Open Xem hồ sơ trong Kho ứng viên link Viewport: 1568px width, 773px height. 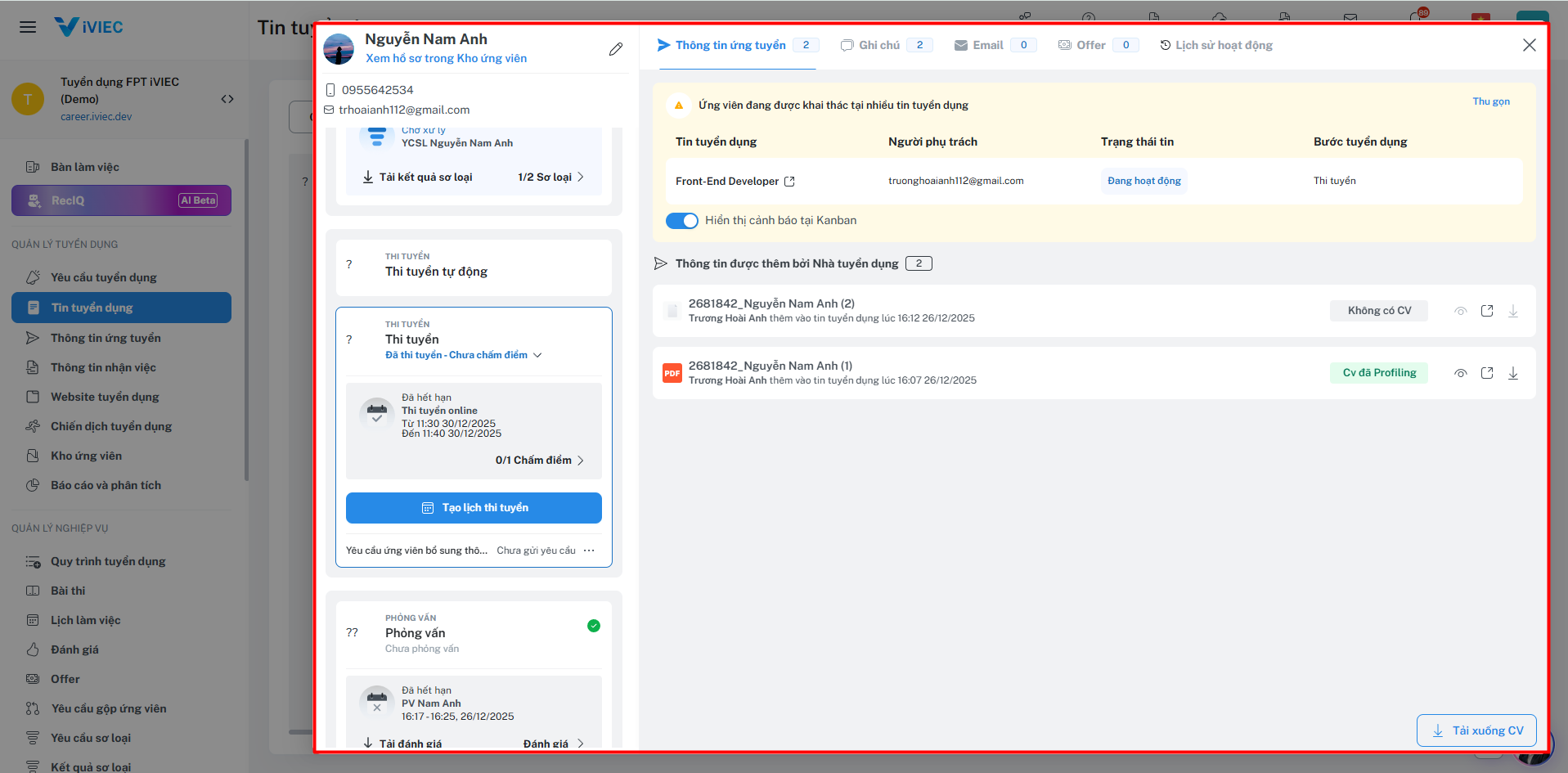tap(446, 59)
